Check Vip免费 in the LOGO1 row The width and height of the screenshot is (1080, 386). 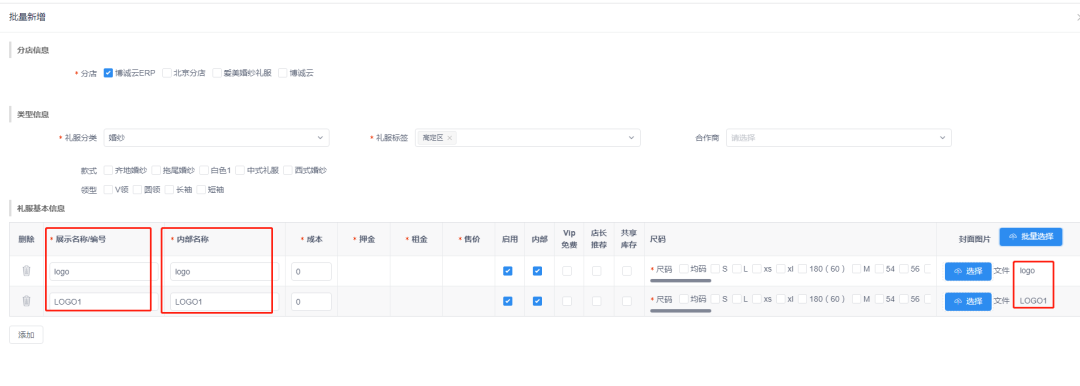(567, 301)
